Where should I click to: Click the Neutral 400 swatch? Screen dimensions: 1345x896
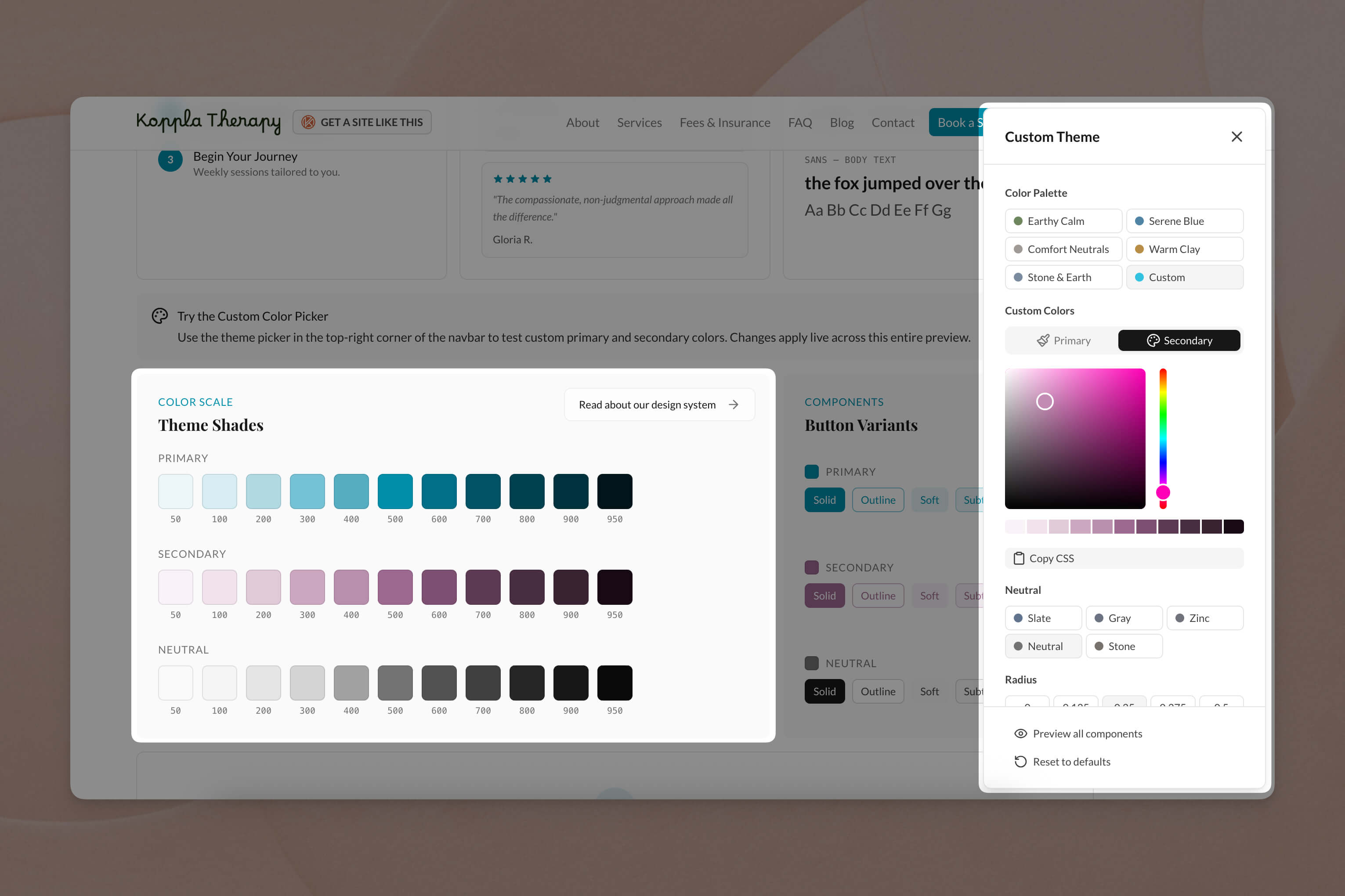tap(351, 683)
